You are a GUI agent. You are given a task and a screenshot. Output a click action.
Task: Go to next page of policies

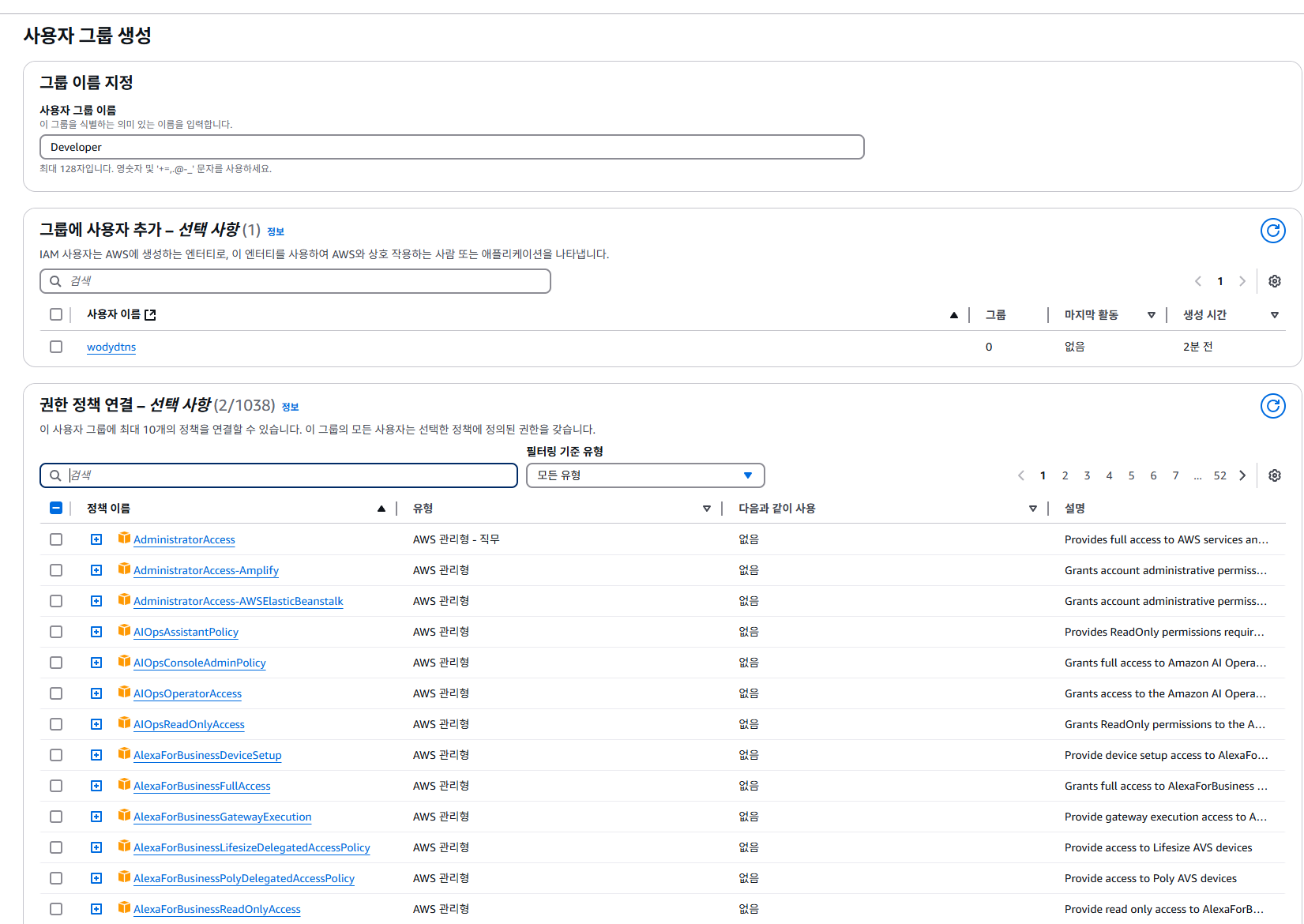click(1242, 475)
